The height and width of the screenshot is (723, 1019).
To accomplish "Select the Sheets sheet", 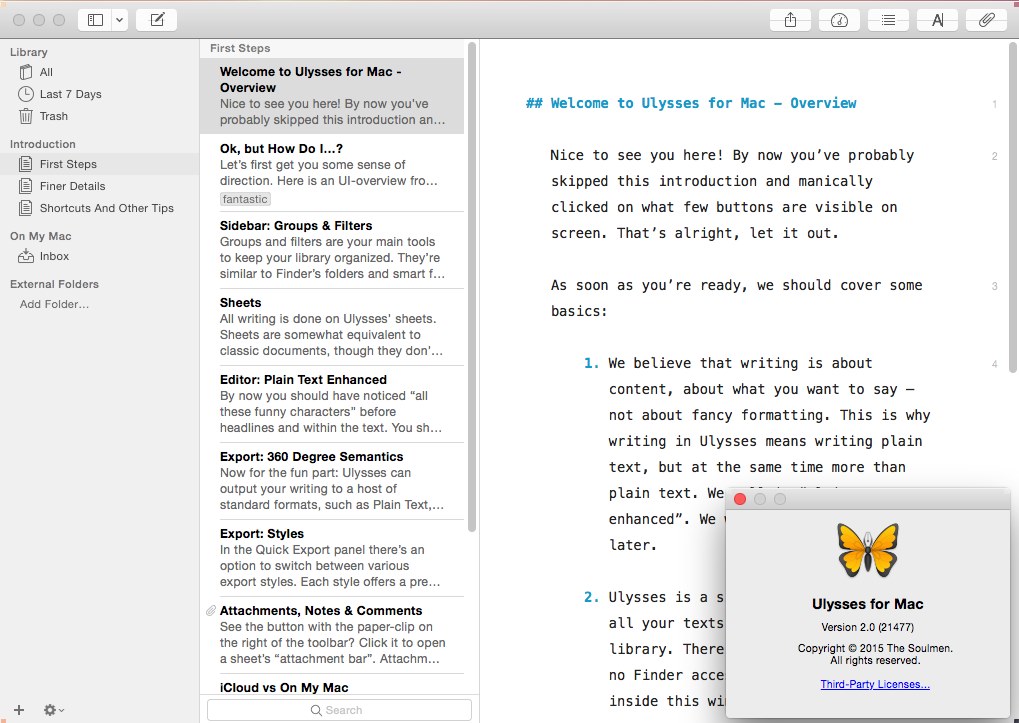I will tap(332, 327).
